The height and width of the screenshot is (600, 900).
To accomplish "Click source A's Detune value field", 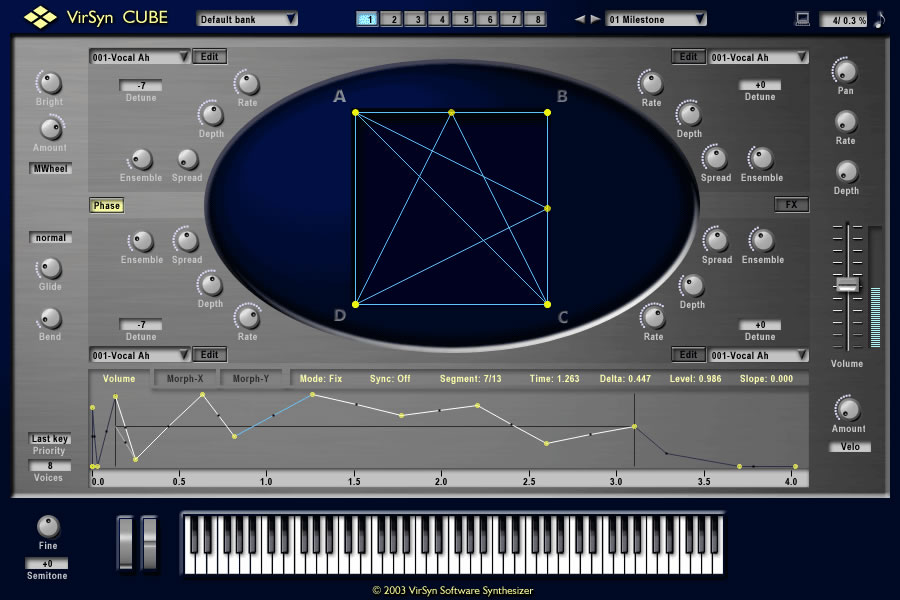I will (x=141, y=86).
